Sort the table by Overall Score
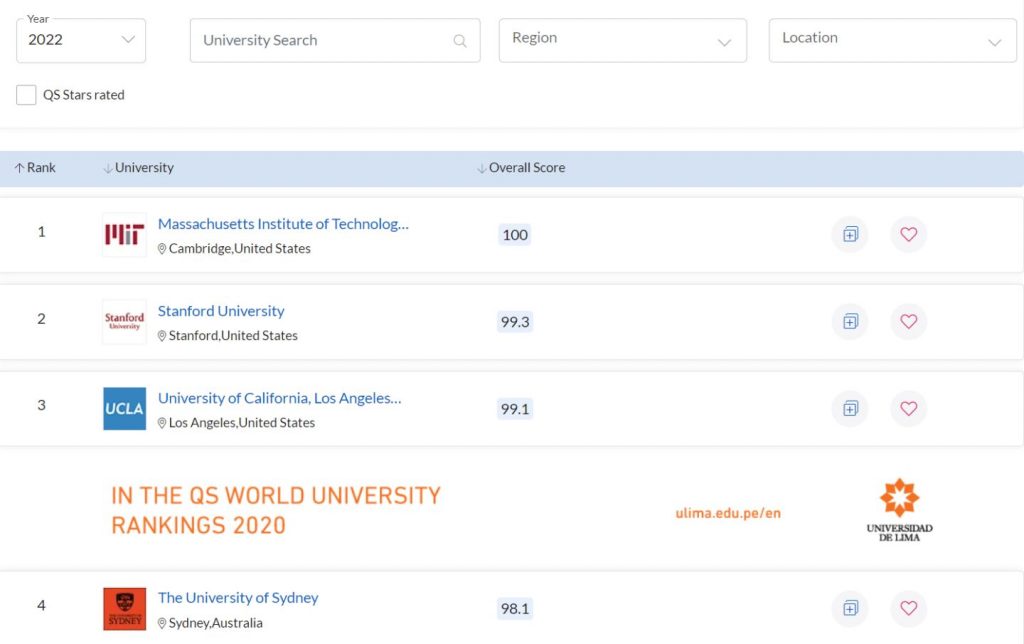The width and height of the screenshot is (1024, 644). click(521, 168)
